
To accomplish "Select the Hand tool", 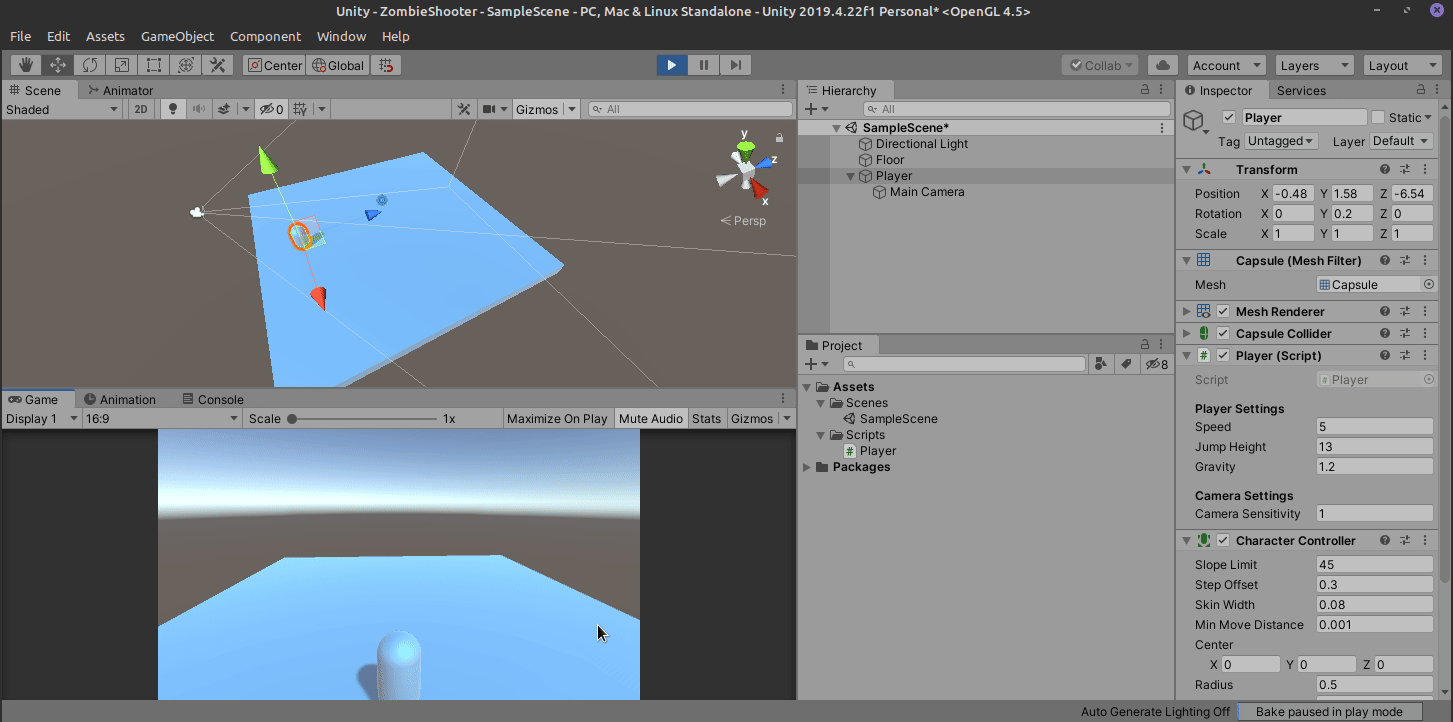I will [26, 65].
